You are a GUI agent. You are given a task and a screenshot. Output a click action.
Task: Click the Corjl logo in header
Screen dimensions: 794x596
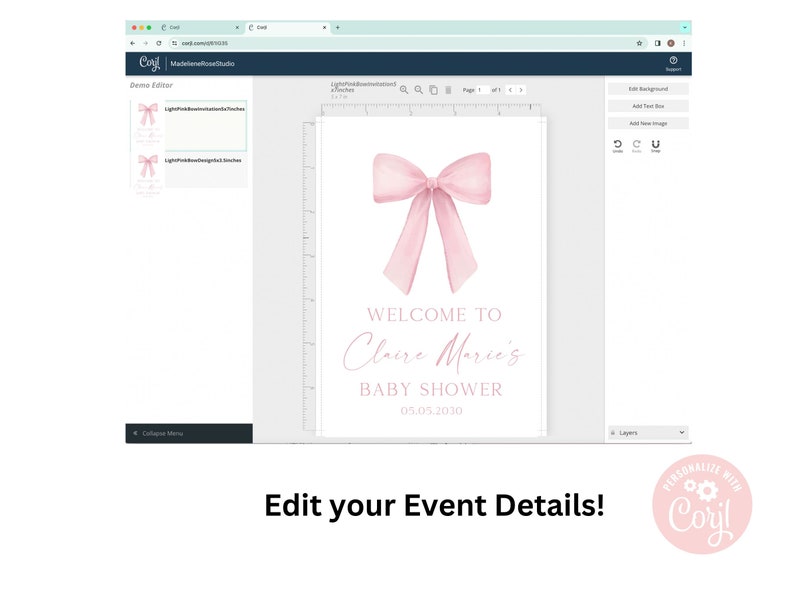(149, 63)
